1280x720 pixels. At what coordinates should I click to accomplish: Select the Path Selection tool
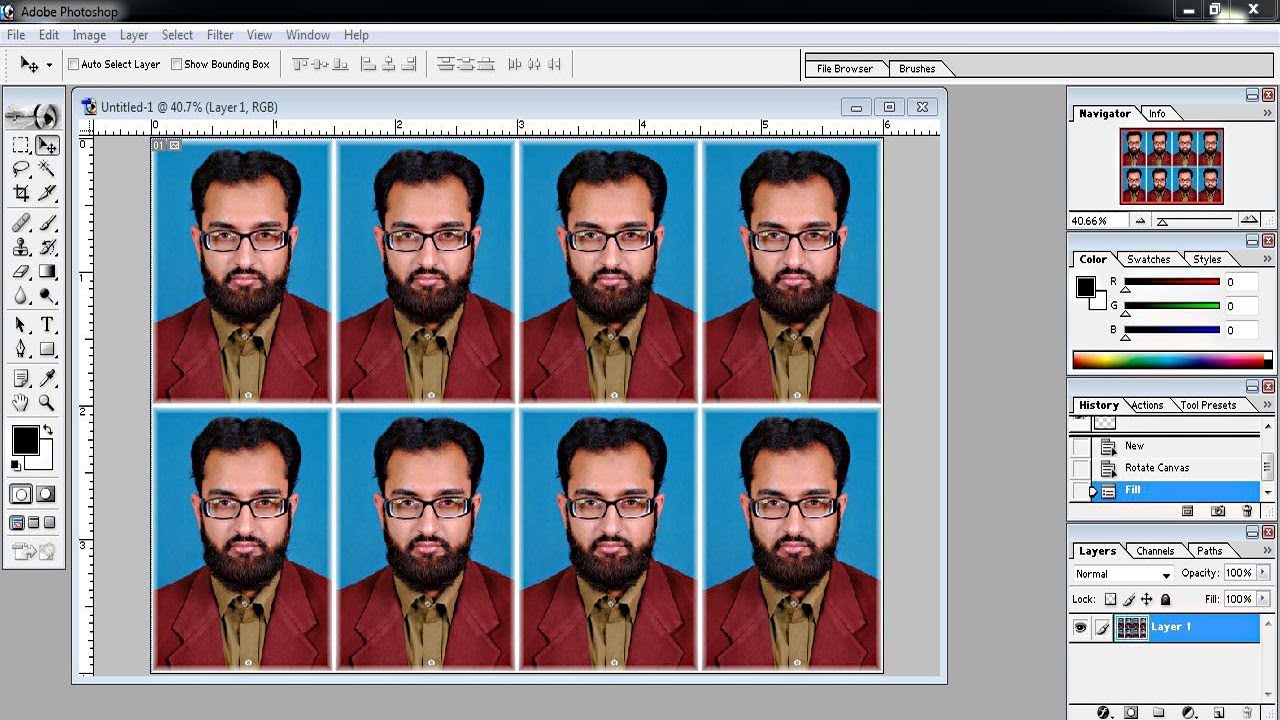21,325
